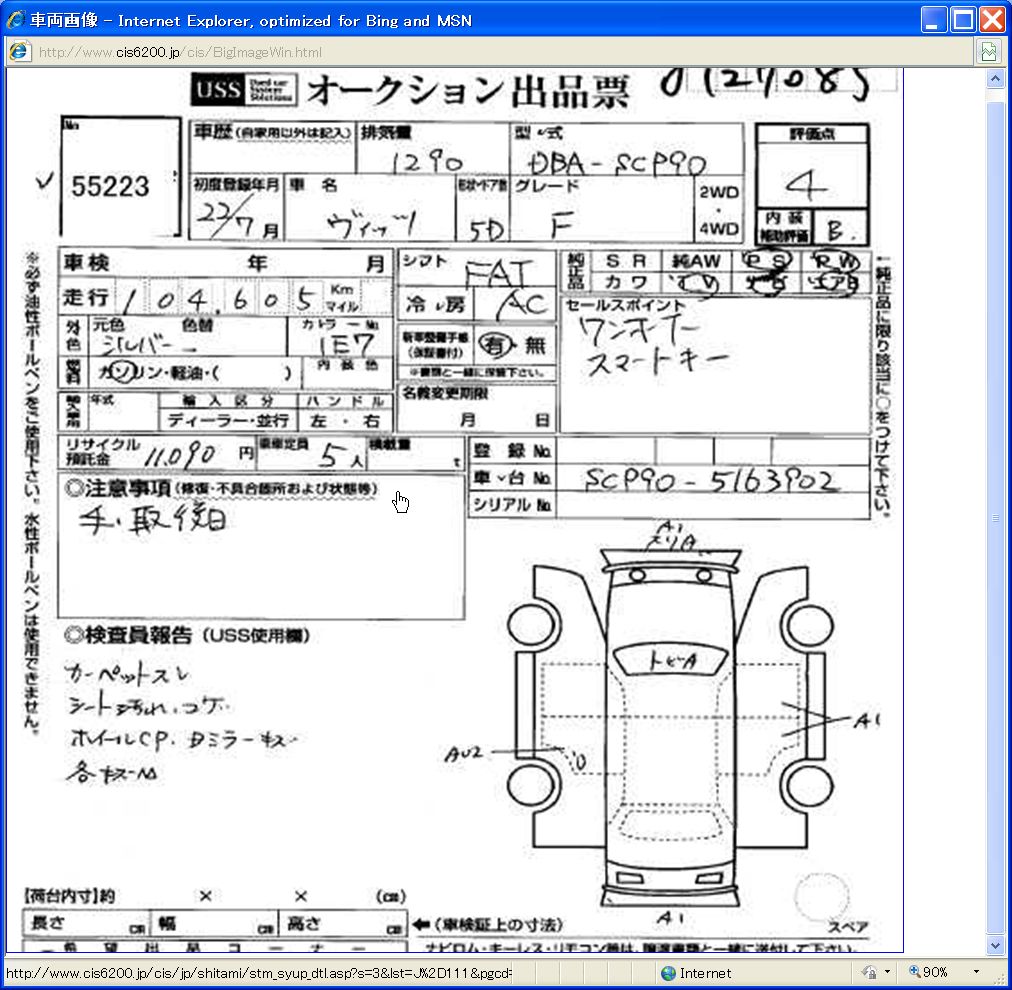Click the vertical scrollbar up arrow

click(994, 79)
